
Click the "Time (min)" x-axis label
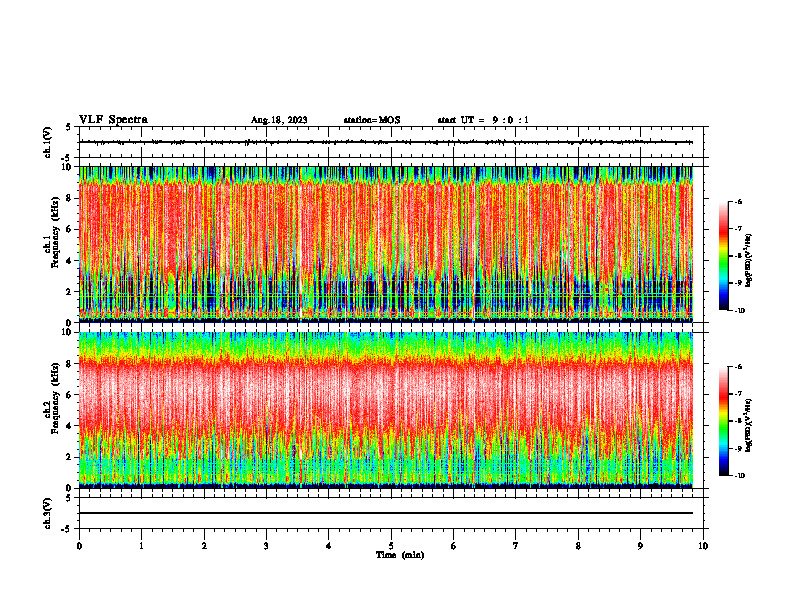[400, 555]
